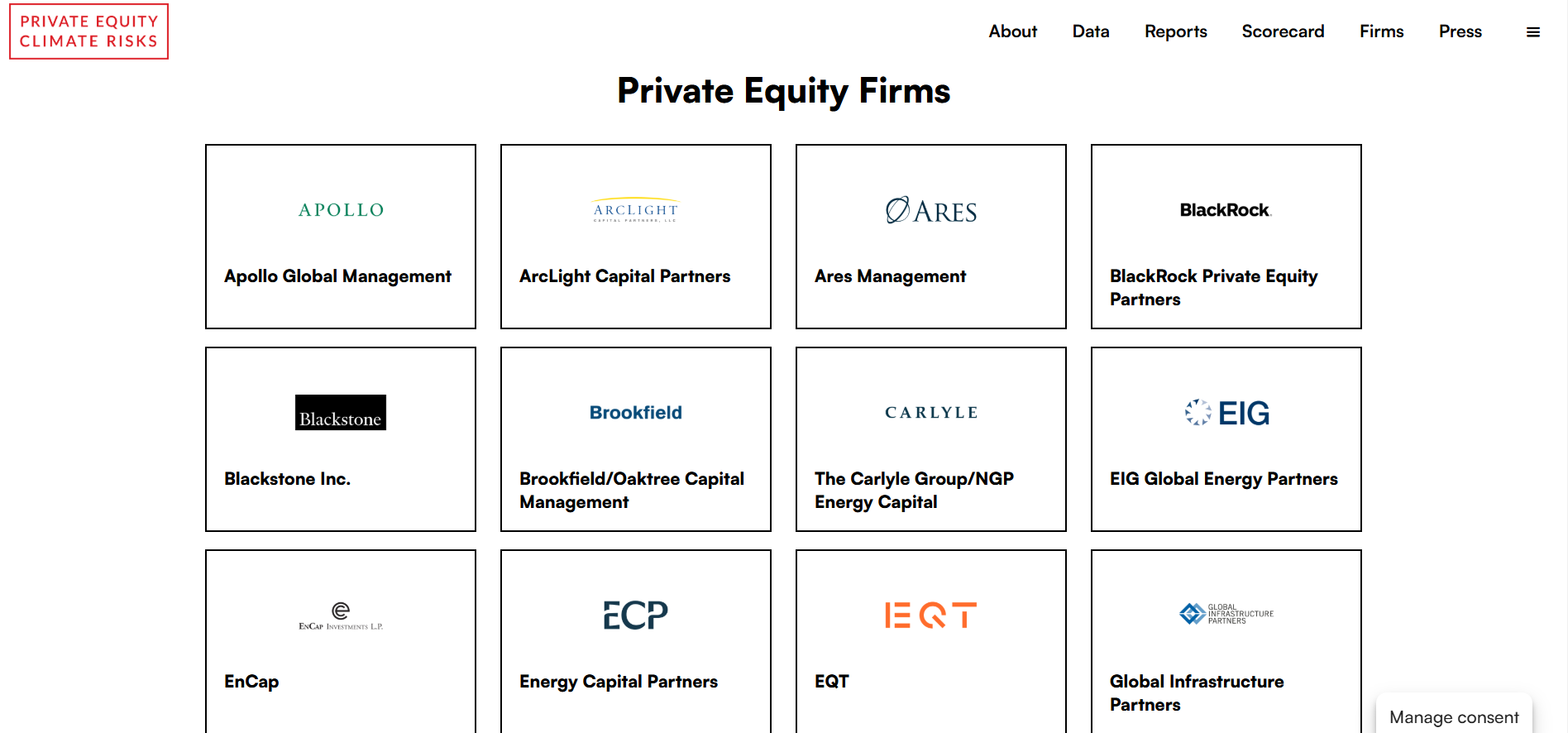Open ArcLight Capital Partners link
Image resolution: width=1568 pixels, height=733 pixels.
[x=624, y=276]
